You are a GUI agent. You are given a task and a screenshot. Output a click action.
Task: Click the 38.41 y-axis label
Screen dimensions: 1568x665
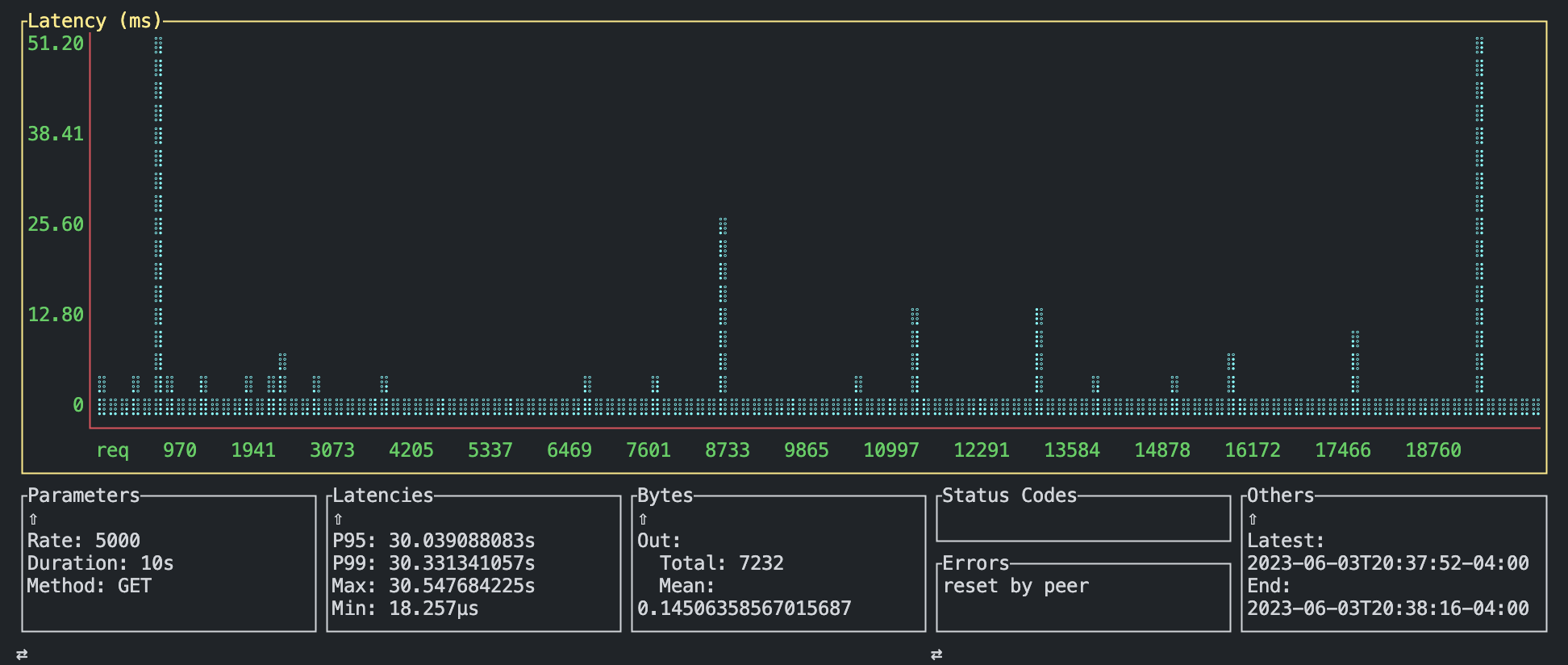coord(56,134)
